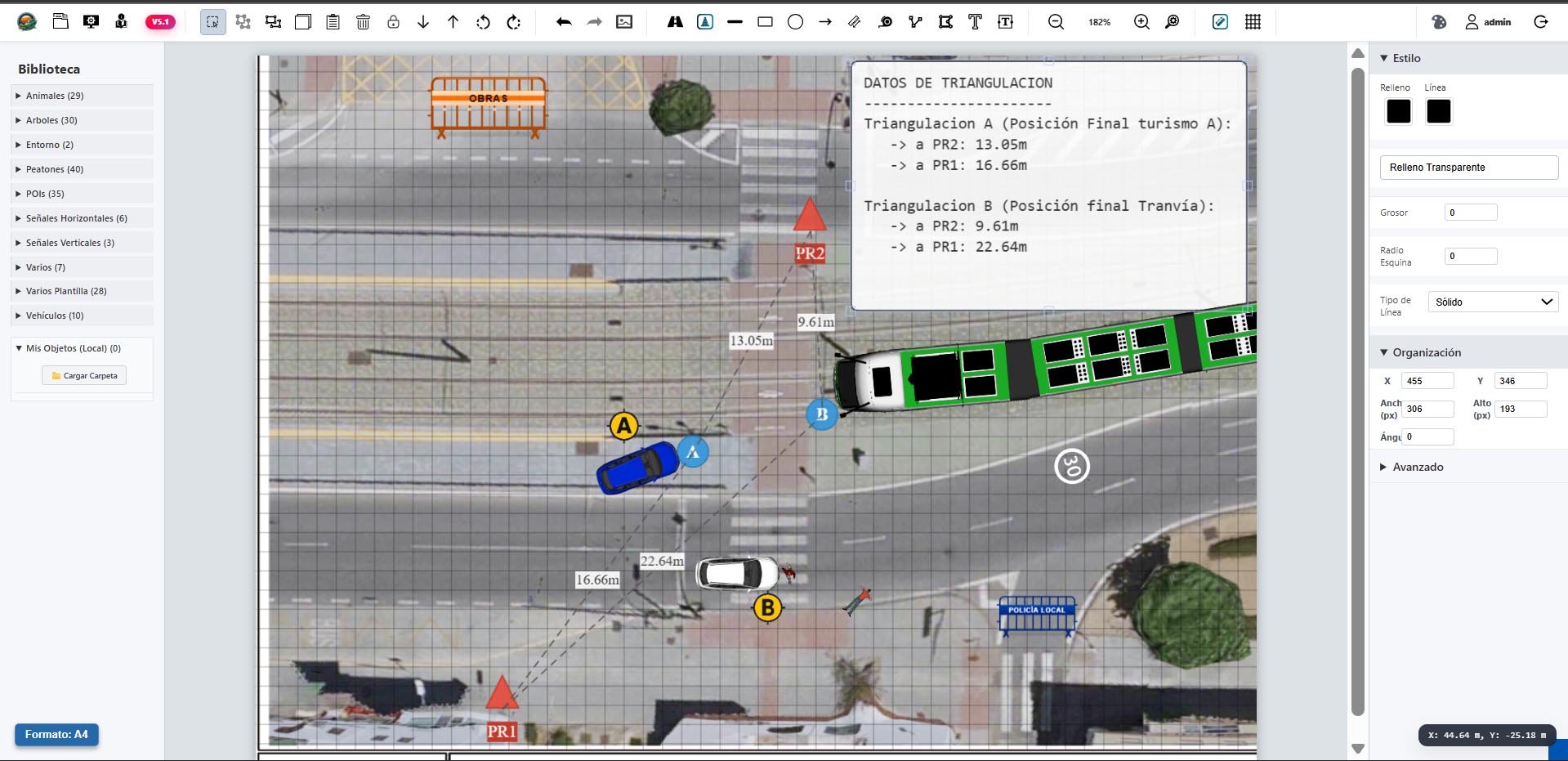
Task: Click the Formato: A4 button
Action: (x=56, y=734)
